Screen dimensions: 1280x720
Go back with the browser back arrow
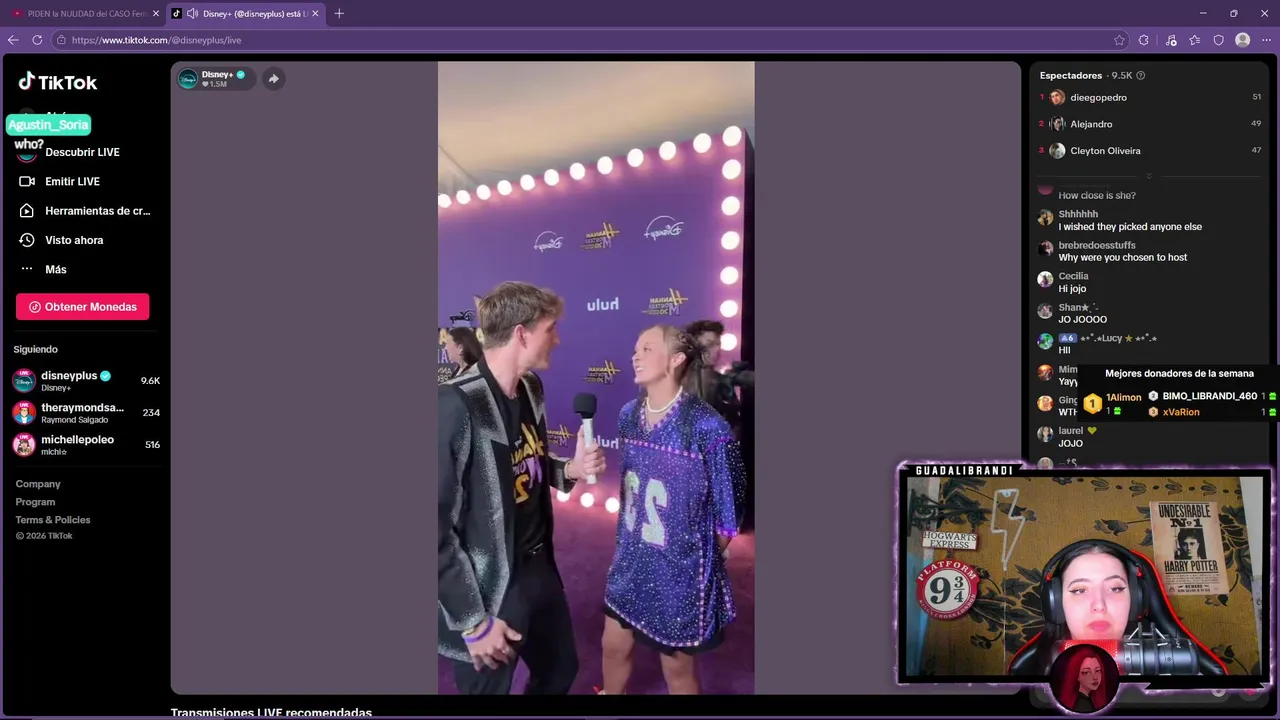[13, 40]
